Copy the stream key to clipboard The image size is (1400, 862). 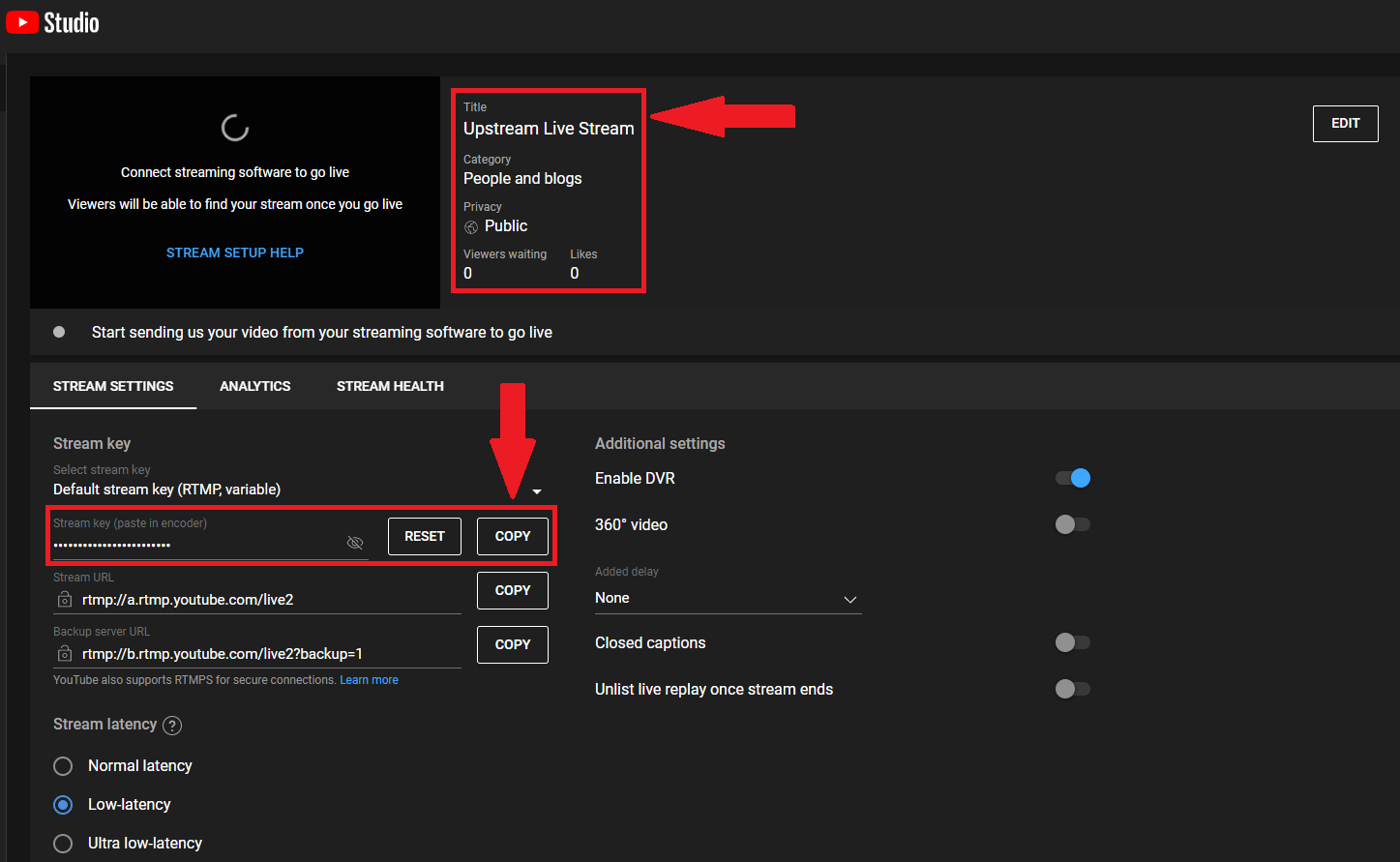pos(512,535)
